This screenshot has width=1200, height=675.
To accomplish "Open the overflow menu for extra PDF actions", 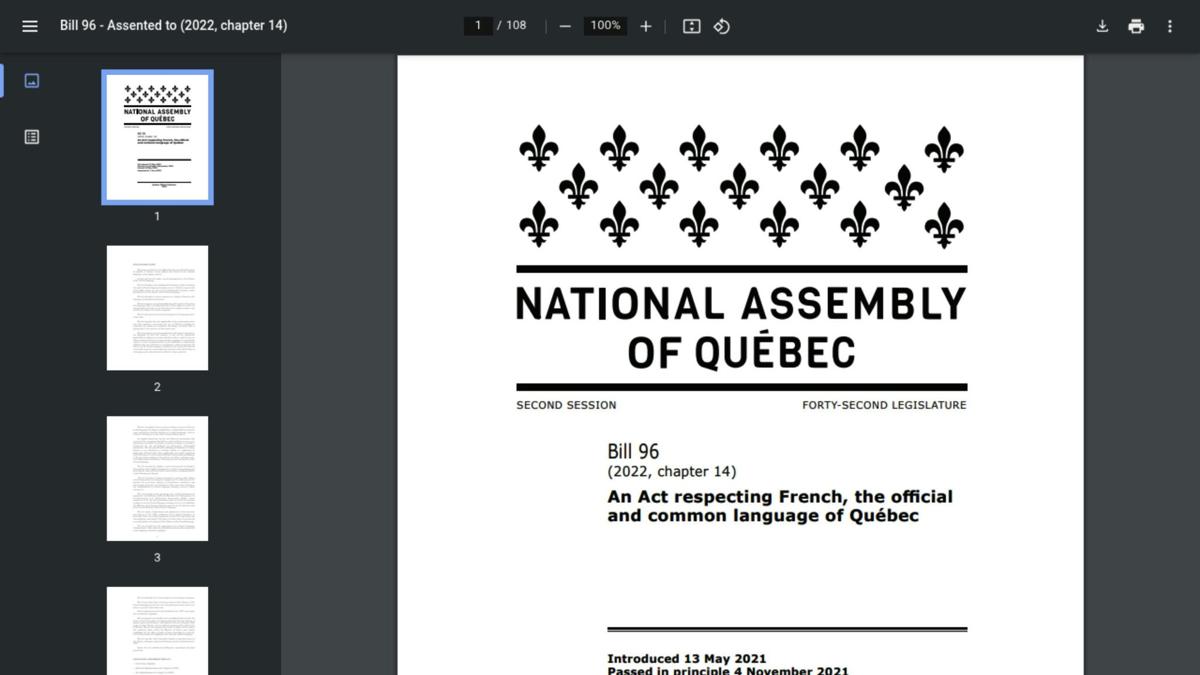I will (1169, 25).
